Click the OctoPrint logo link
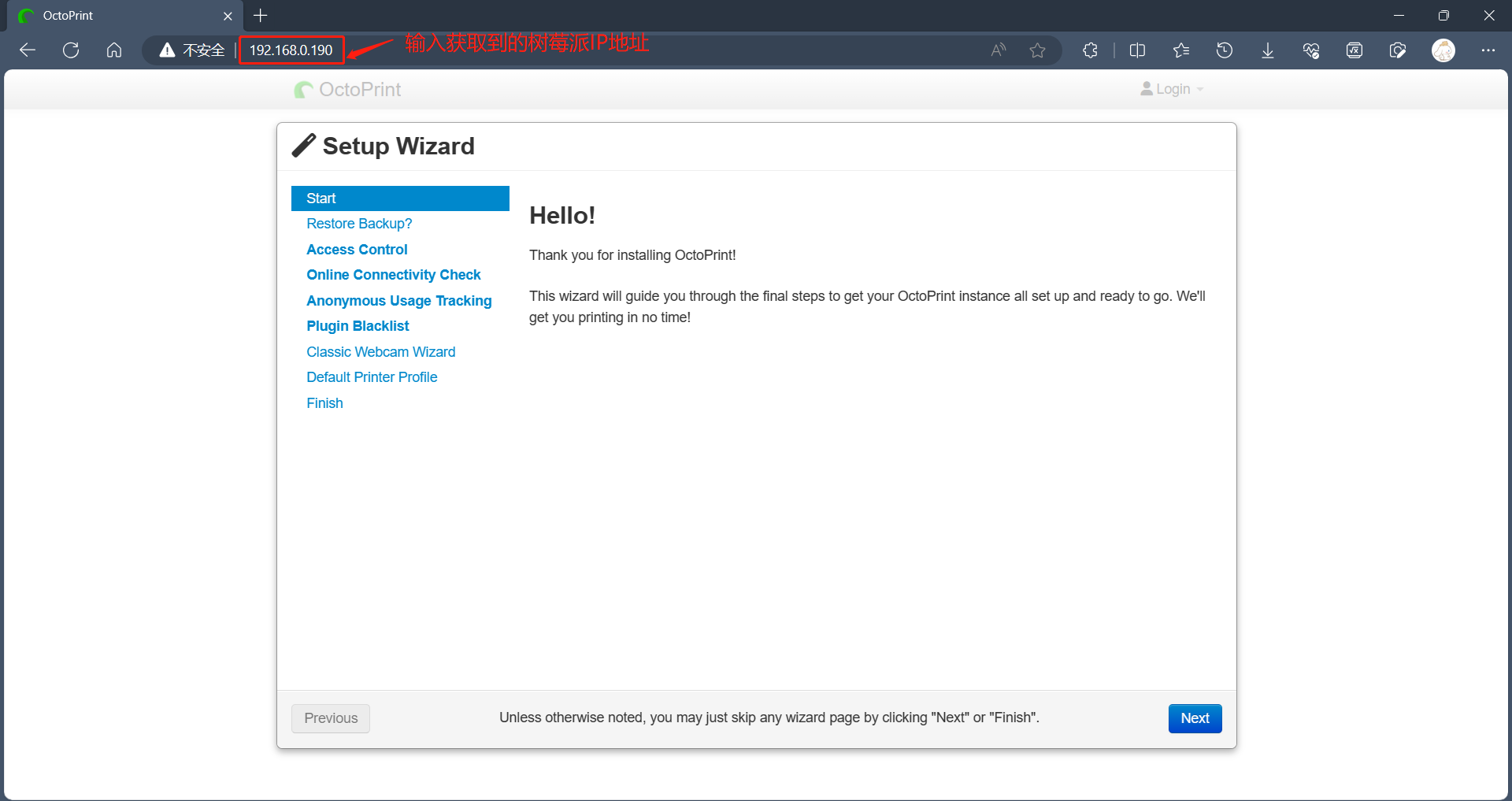This screenshot has height=801, width=1512. (347, 90)
